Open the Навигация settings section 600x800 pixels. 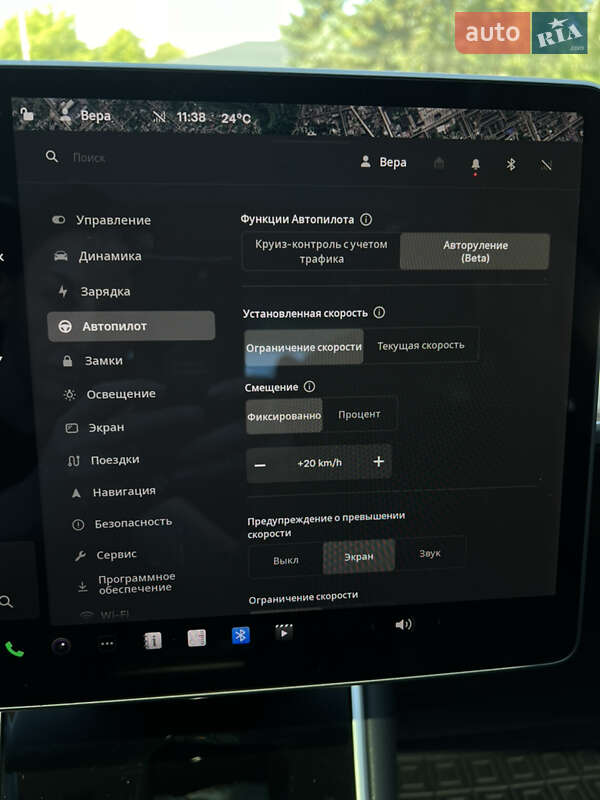pos(113,492)
